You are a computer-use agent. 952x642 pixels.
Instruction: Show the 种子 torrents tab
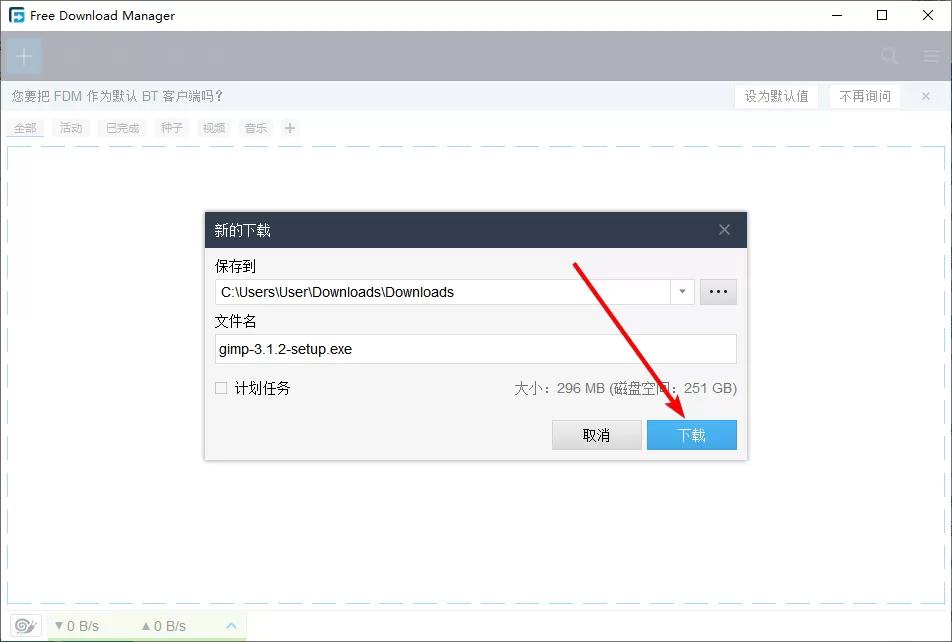click(172, 128)
